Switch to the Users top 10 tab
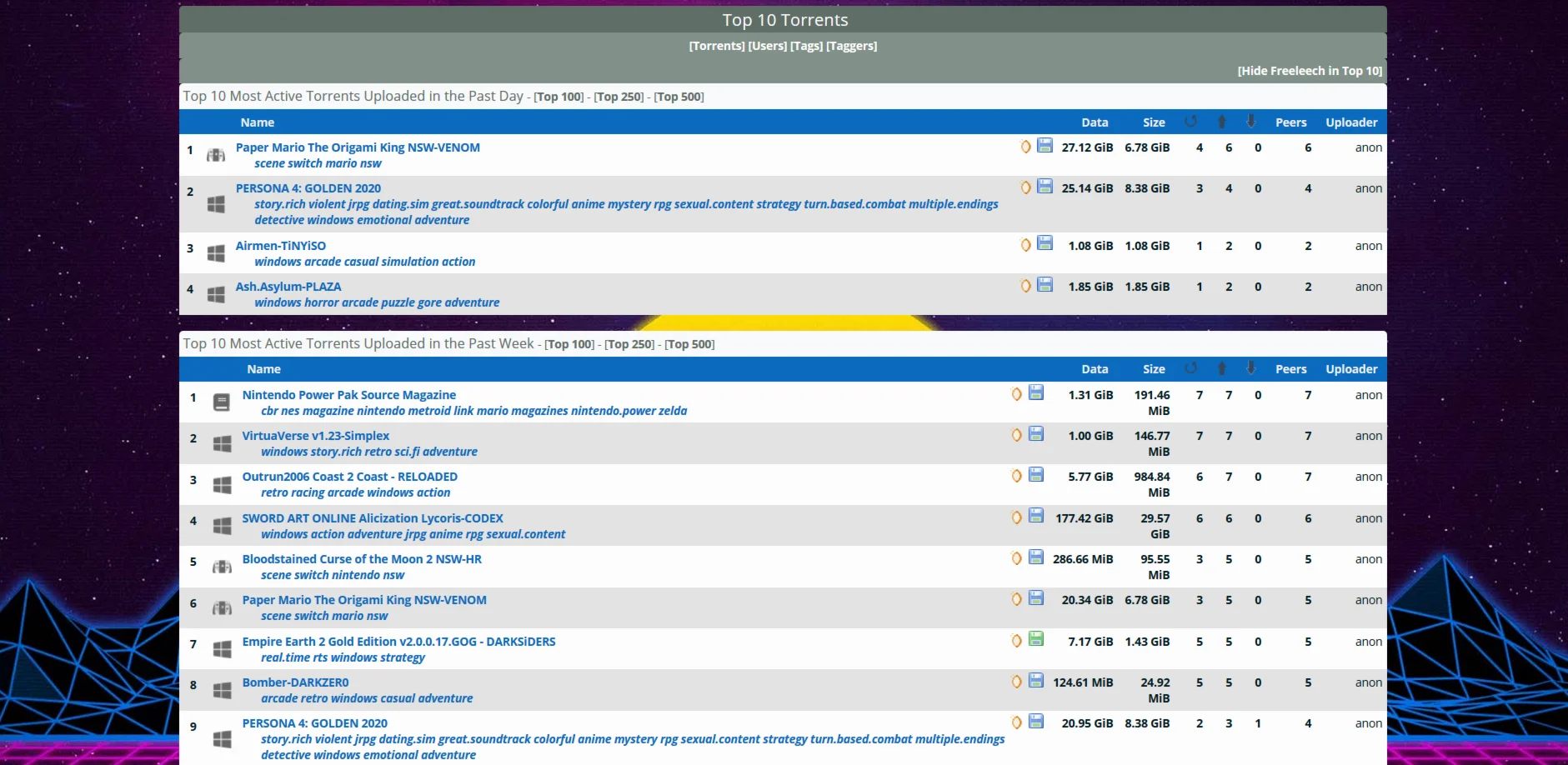This screenshot has width=1568, height=765. tap(767, 46)
